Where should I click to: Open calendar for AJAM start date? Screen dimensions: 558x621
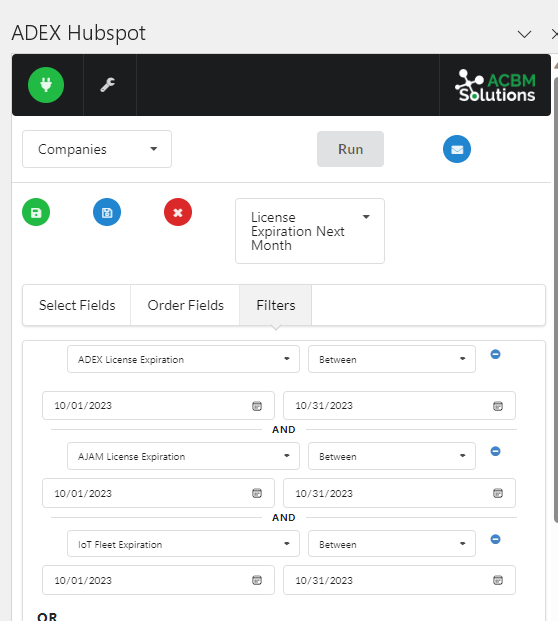click(x=257, y=493)
